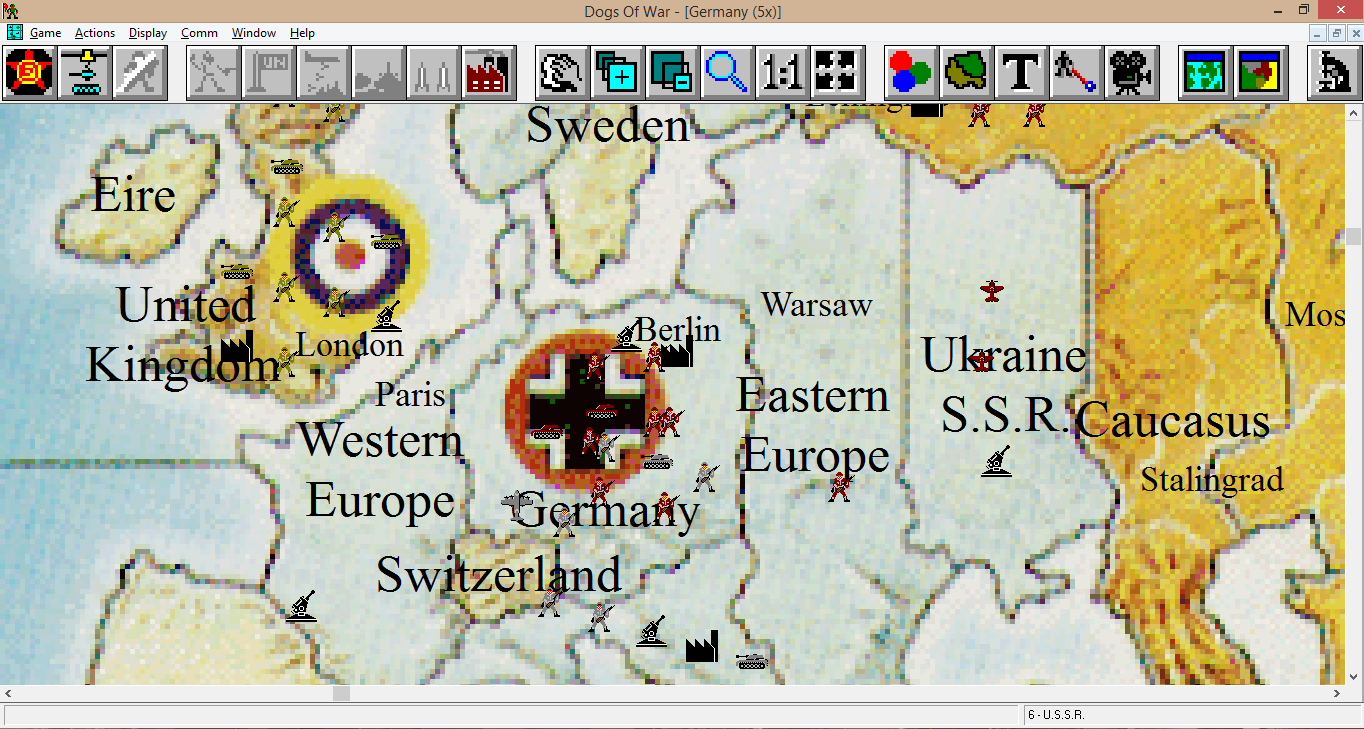
Task: Select the grey plane beside Germany label
Action: pyautogui.click(x=517, y=505)
